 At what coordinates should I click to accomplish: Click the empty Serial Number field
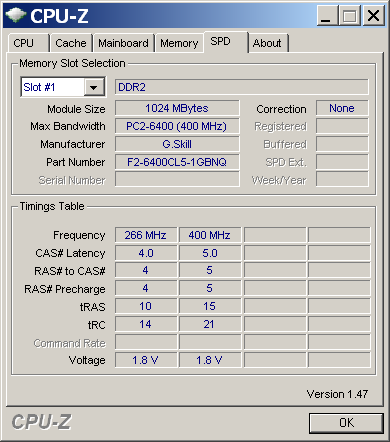point(177,179)
